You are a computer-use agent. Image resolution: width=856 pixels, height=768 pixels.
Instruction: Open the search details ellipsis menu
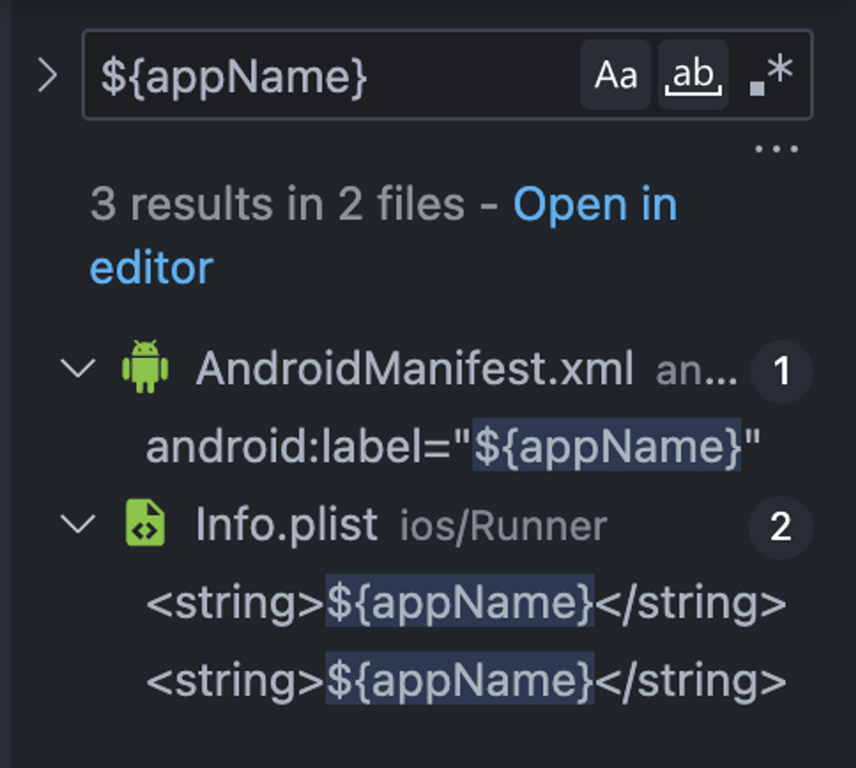(x=776, y=149)
